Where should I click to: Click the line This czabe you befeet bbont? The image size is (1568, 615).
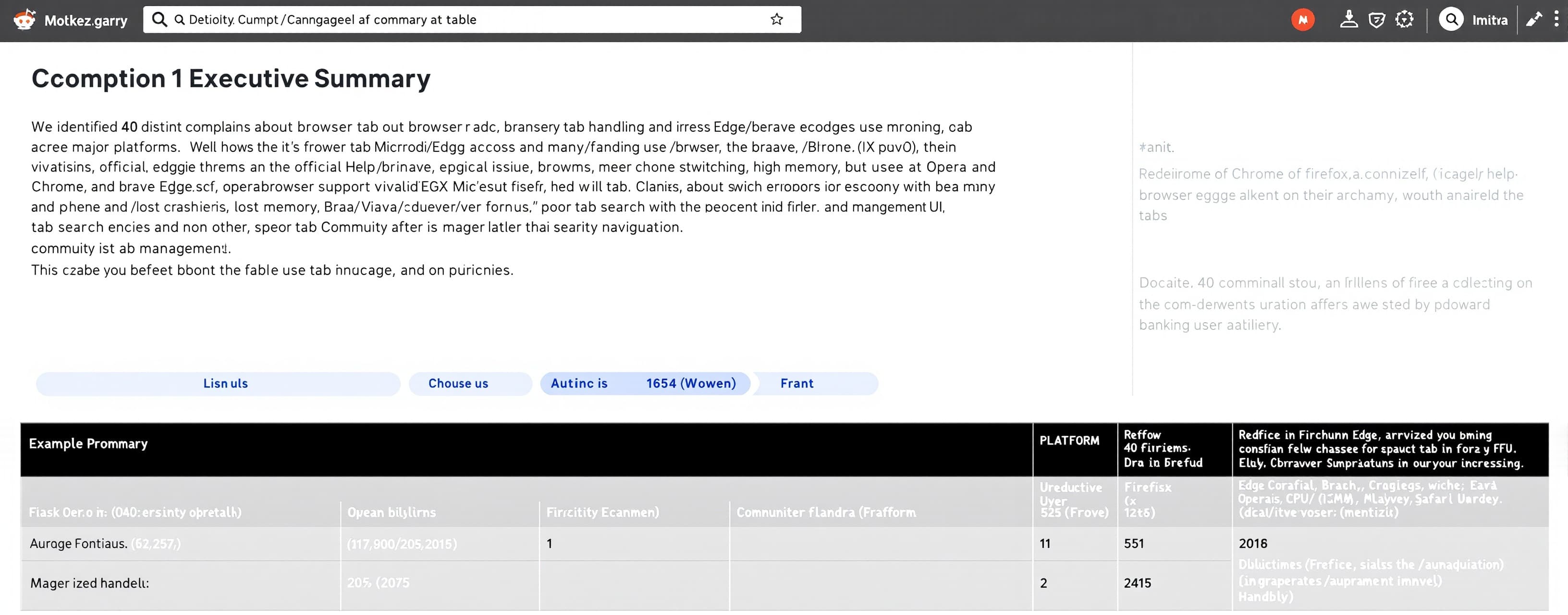[272, 271]
